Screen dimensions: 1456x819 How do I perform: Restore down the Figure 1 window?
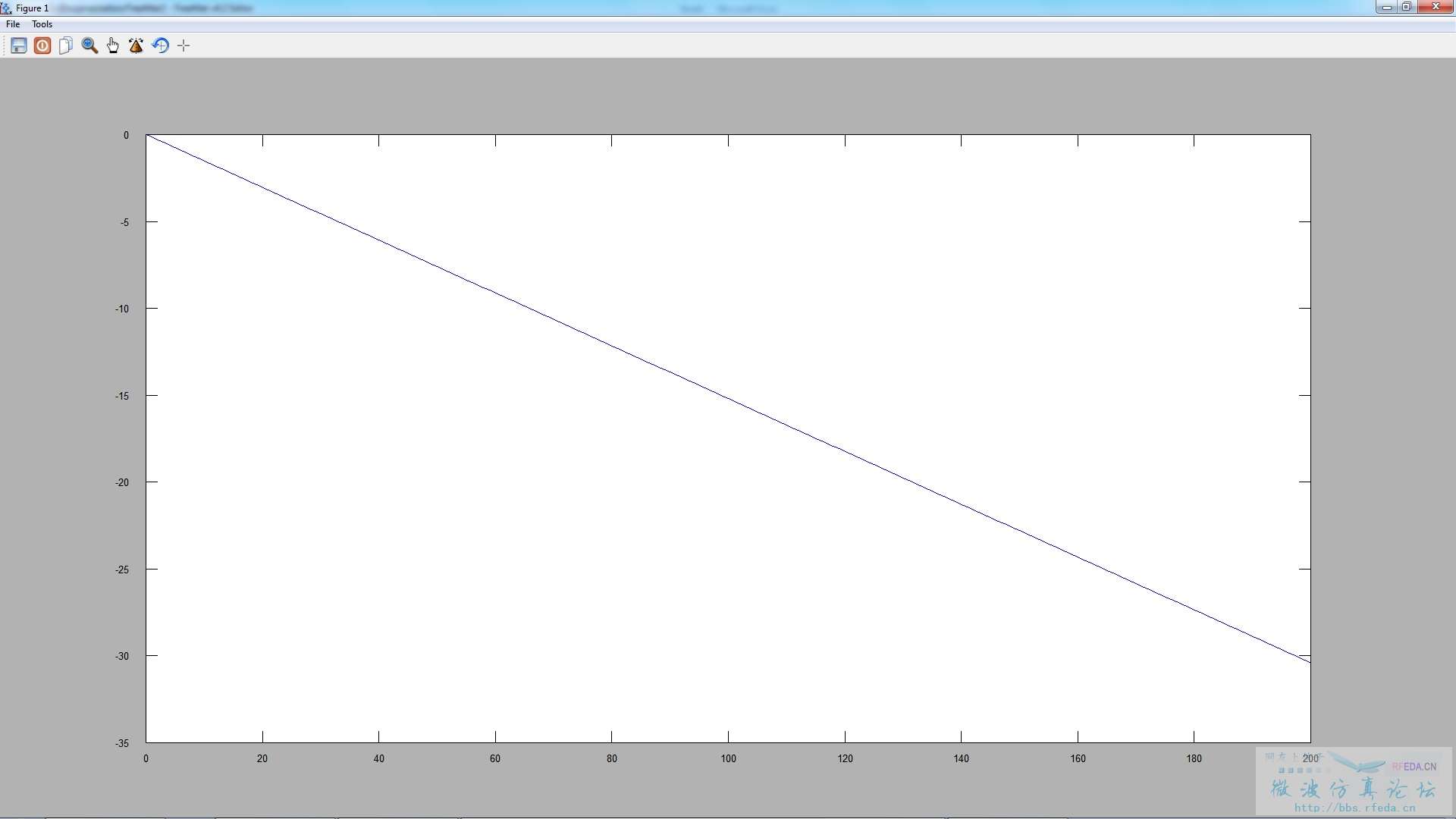click(1406, 7)
